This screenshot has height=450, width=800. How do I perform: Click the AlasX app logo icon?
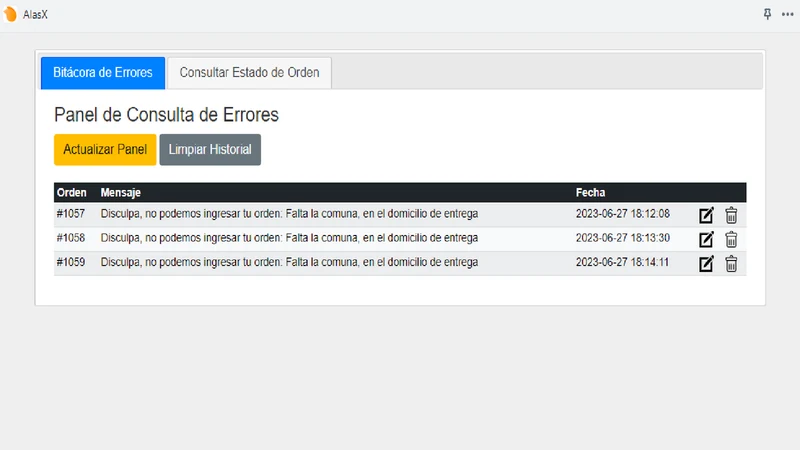pyautogui.click(x=10, y=14)
